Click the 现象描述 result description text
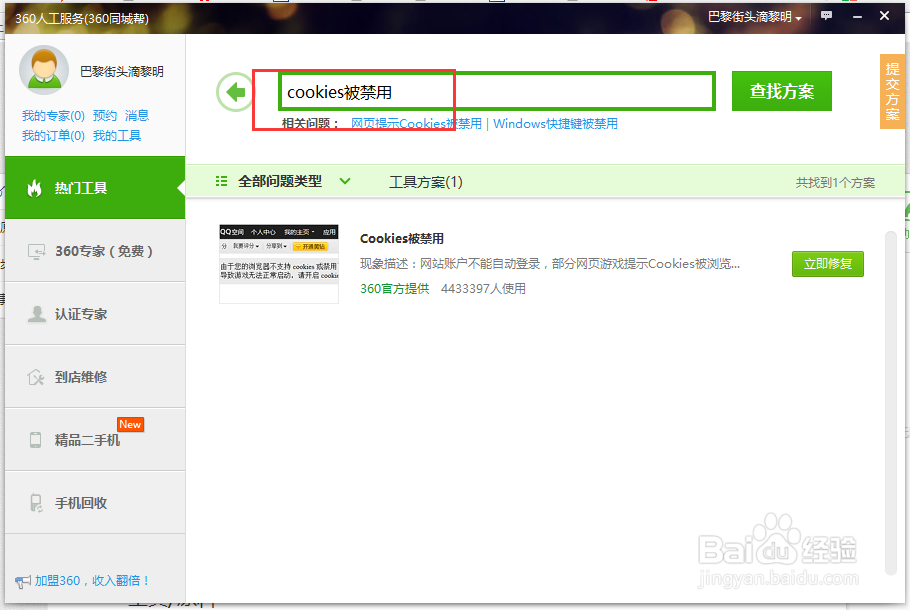Screen dimensions: 910x610 (550, 264)
